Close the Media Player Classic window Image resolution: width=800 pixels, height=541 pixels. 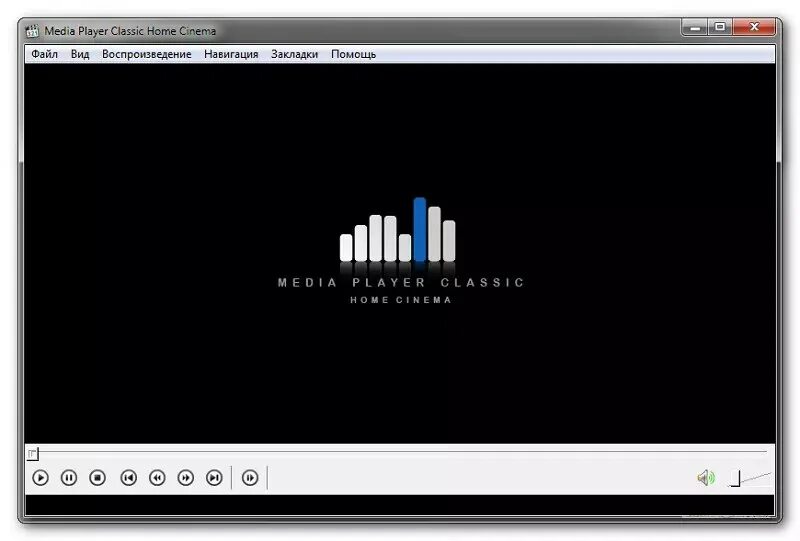pos(754,28)
